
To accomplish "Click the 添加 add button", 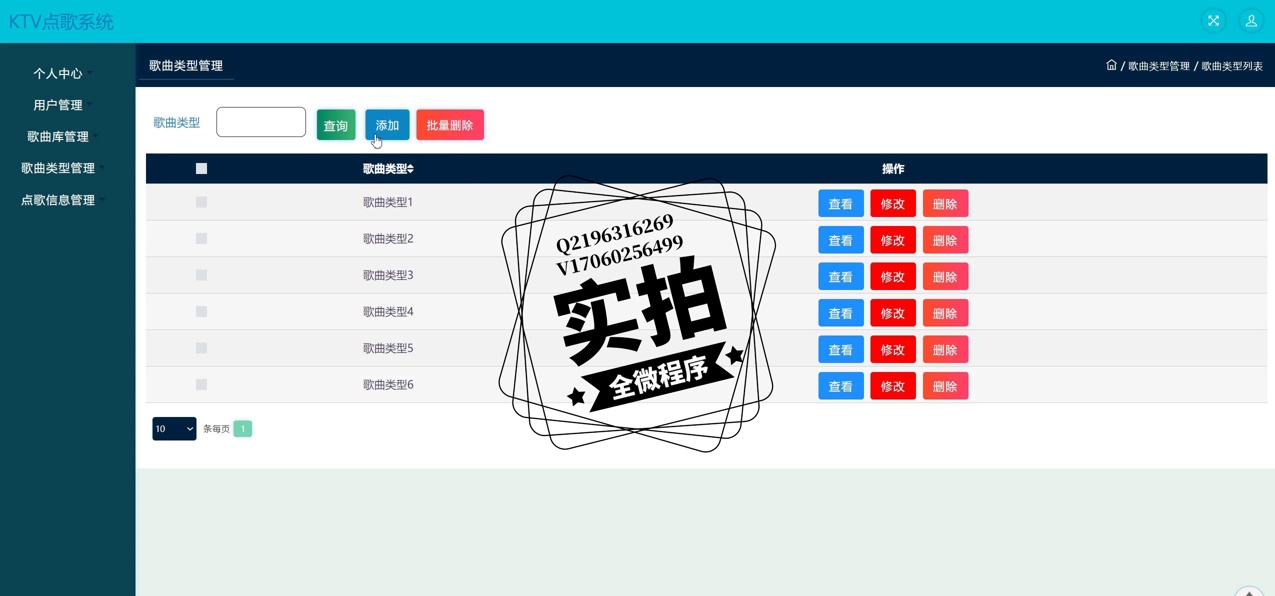I will (387, 125).
